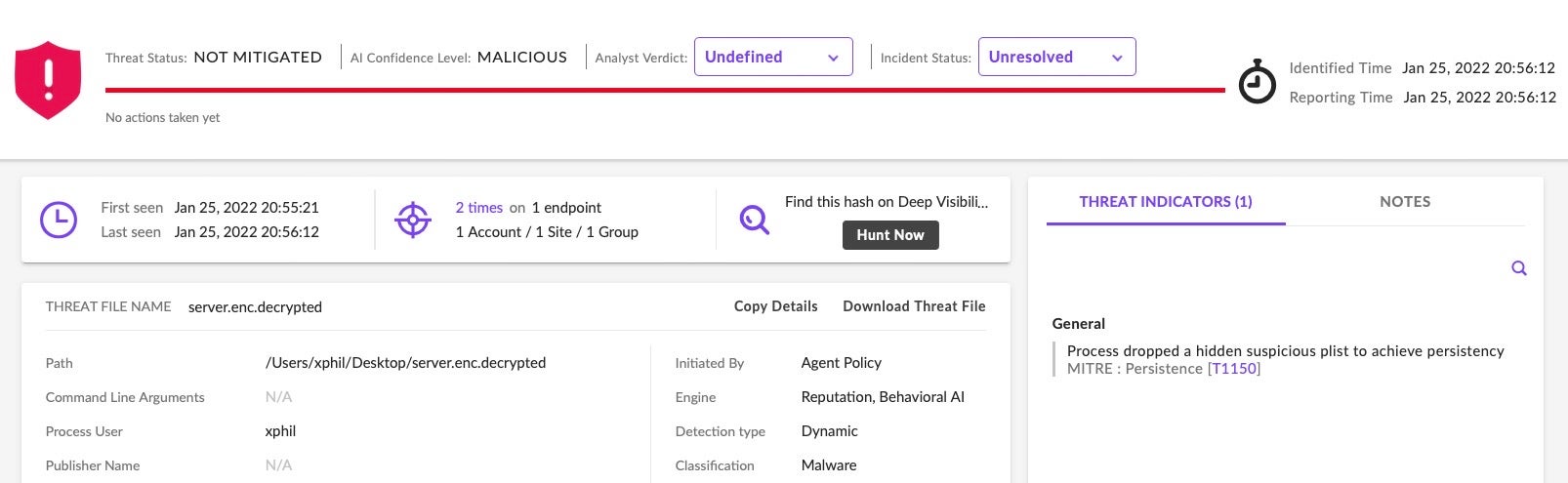This screenshot has width=1568, height=483.
Task: Switch to the Notes tab
Action: [1404, 202]
